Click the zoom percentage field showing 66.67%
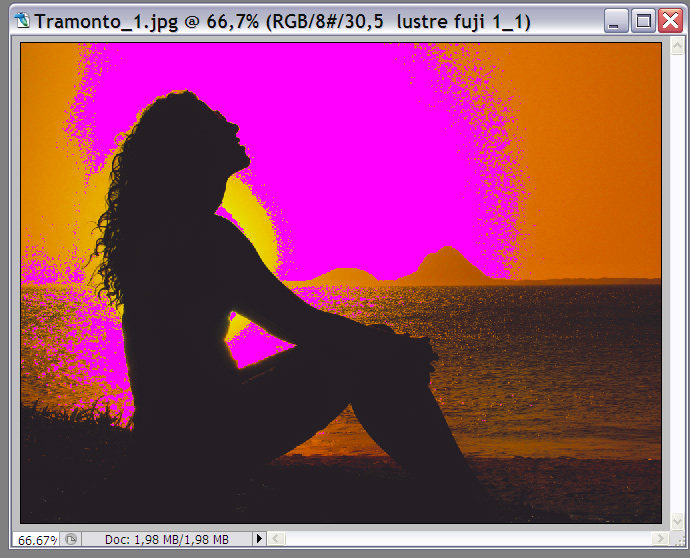Image resolution: width=690 pixels, height=558 pixels. (38, 539)
